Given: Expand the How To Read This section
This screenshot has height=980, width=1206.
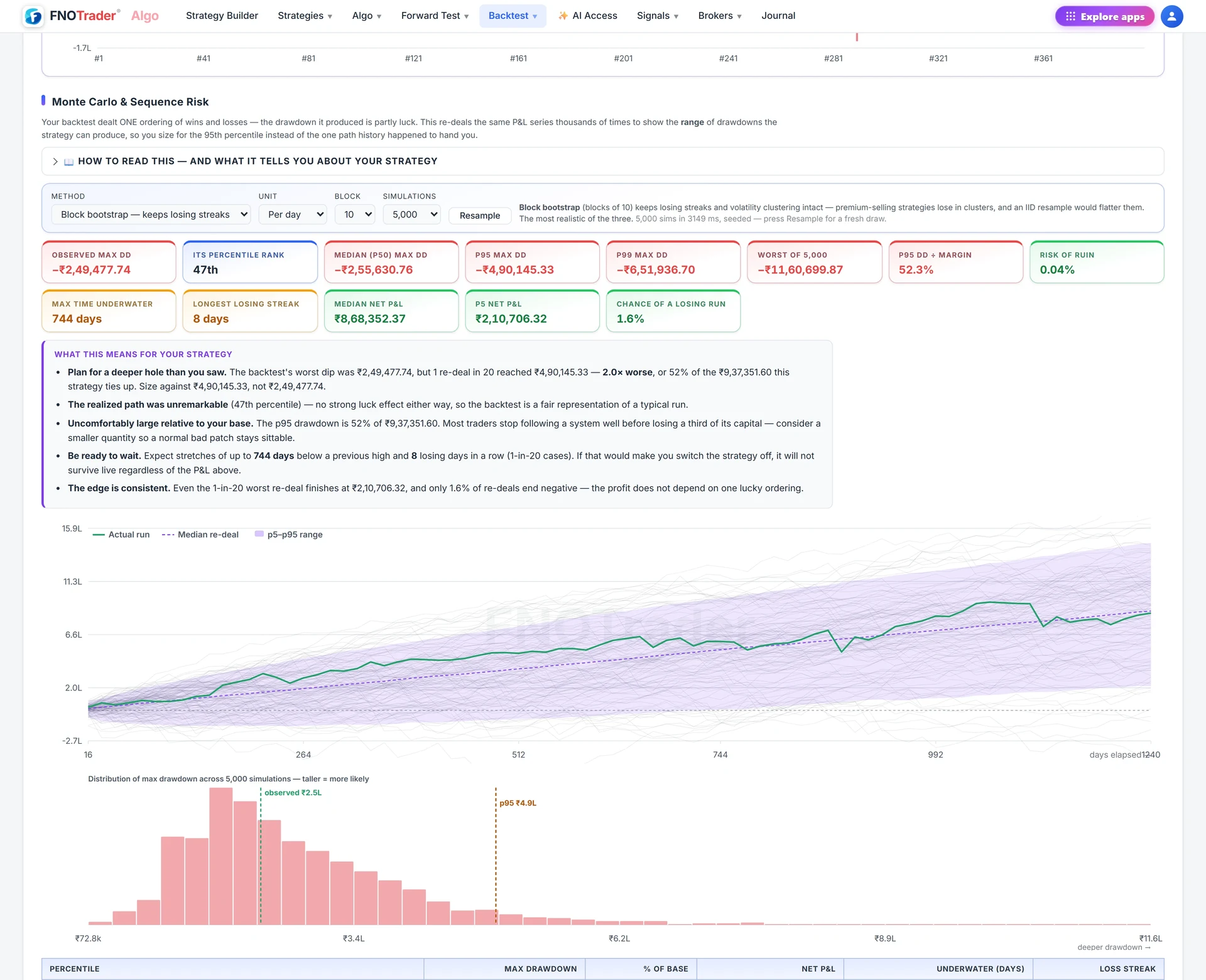Looking at the screenshot, I should 602,161.
